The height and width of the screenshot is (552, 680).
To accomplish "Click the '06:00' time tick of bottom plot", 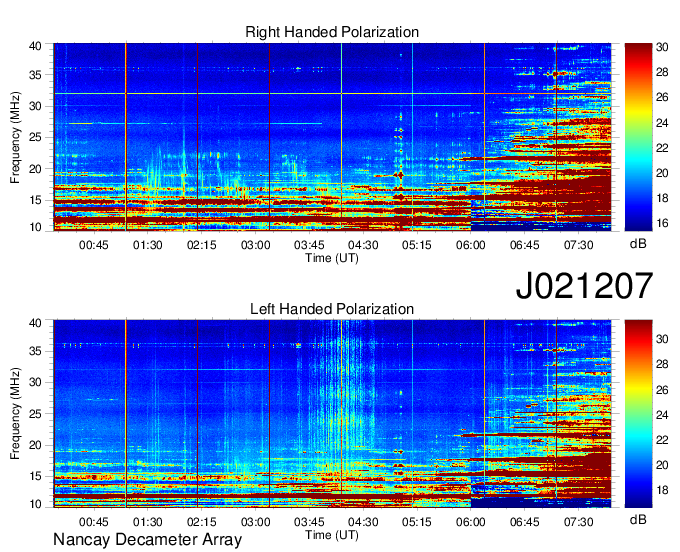I will [x=471, y=522].
